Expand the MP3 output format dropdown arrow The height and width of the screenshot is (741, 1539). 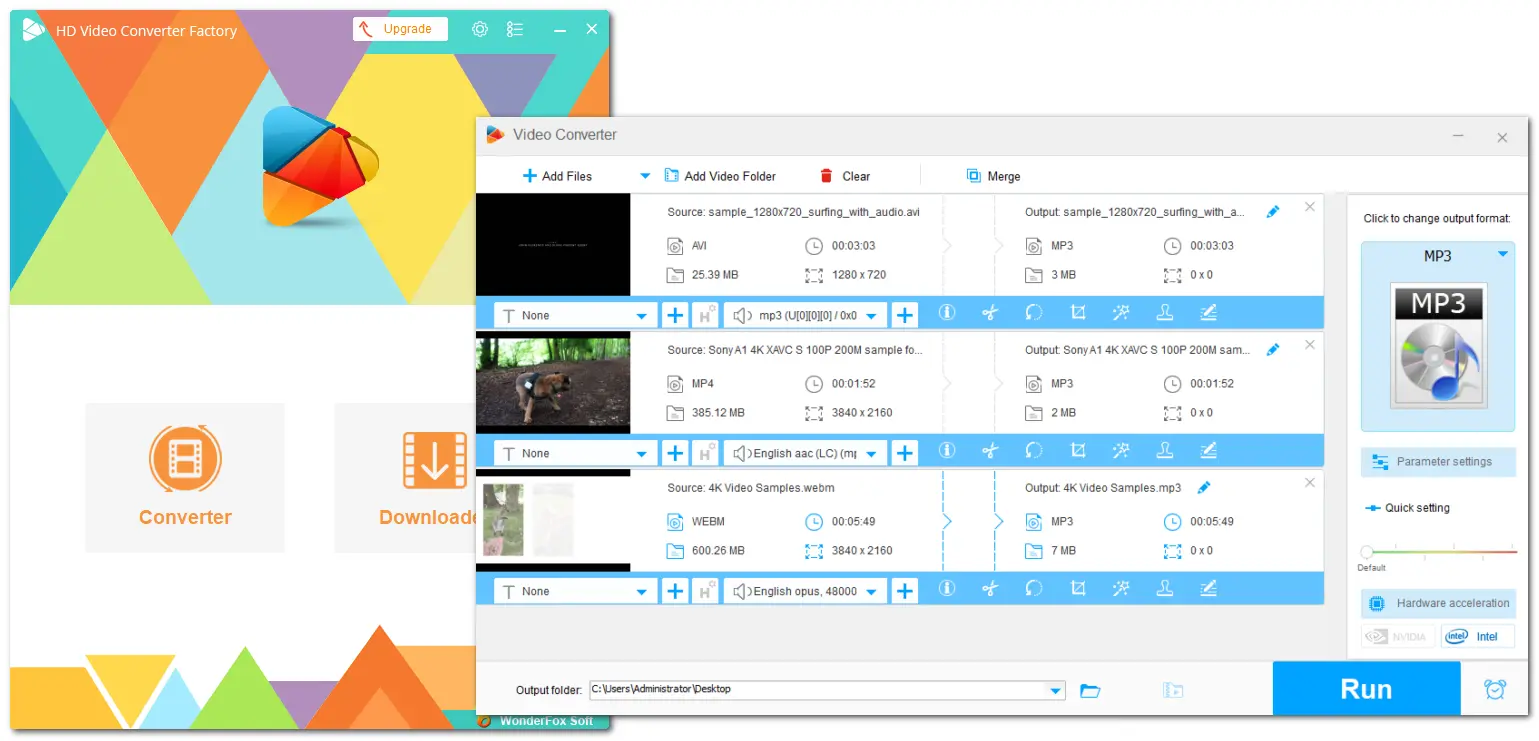point(1502,255)
